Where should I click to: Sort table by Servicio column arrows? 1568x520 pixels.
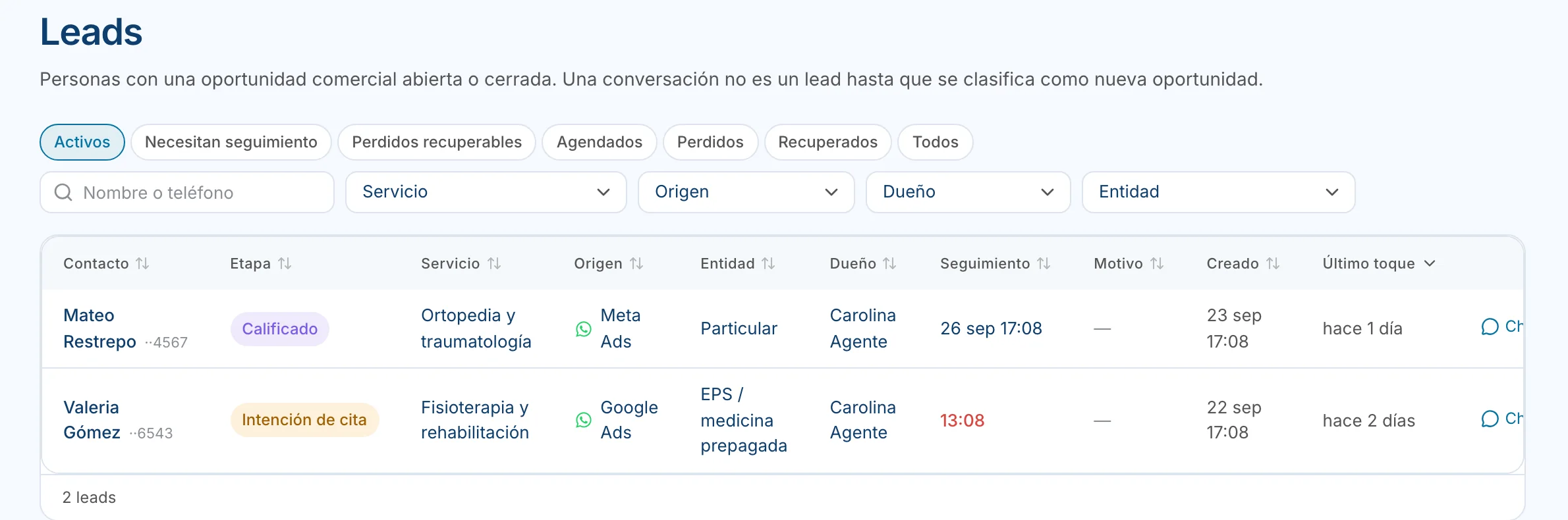pos(494,263)
